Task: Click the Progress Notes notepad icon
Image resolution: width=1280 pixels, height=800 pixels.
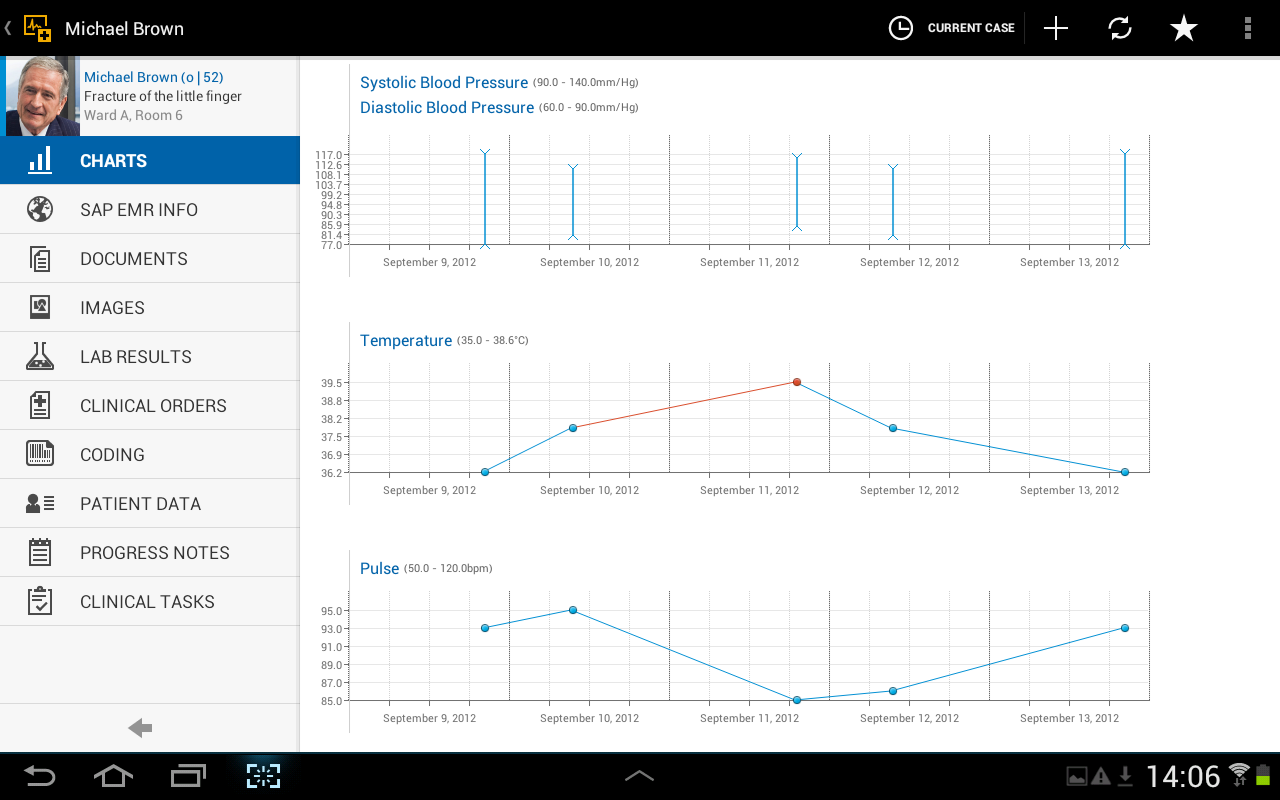Action: pyautogui.click(x=40, y=552)
